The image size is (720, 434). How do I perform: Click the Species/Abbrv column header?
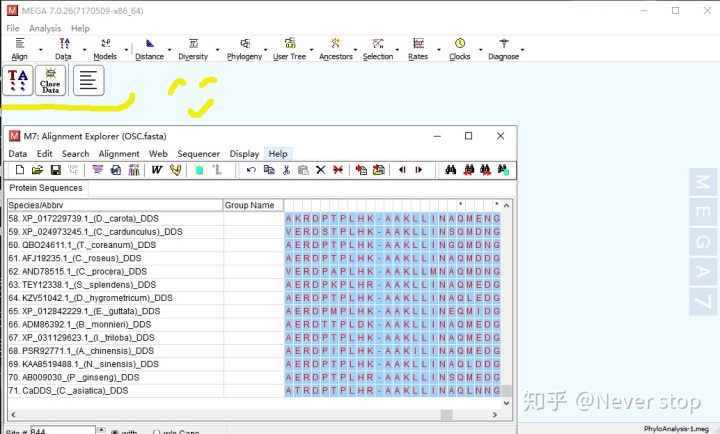tap(115, 205)
